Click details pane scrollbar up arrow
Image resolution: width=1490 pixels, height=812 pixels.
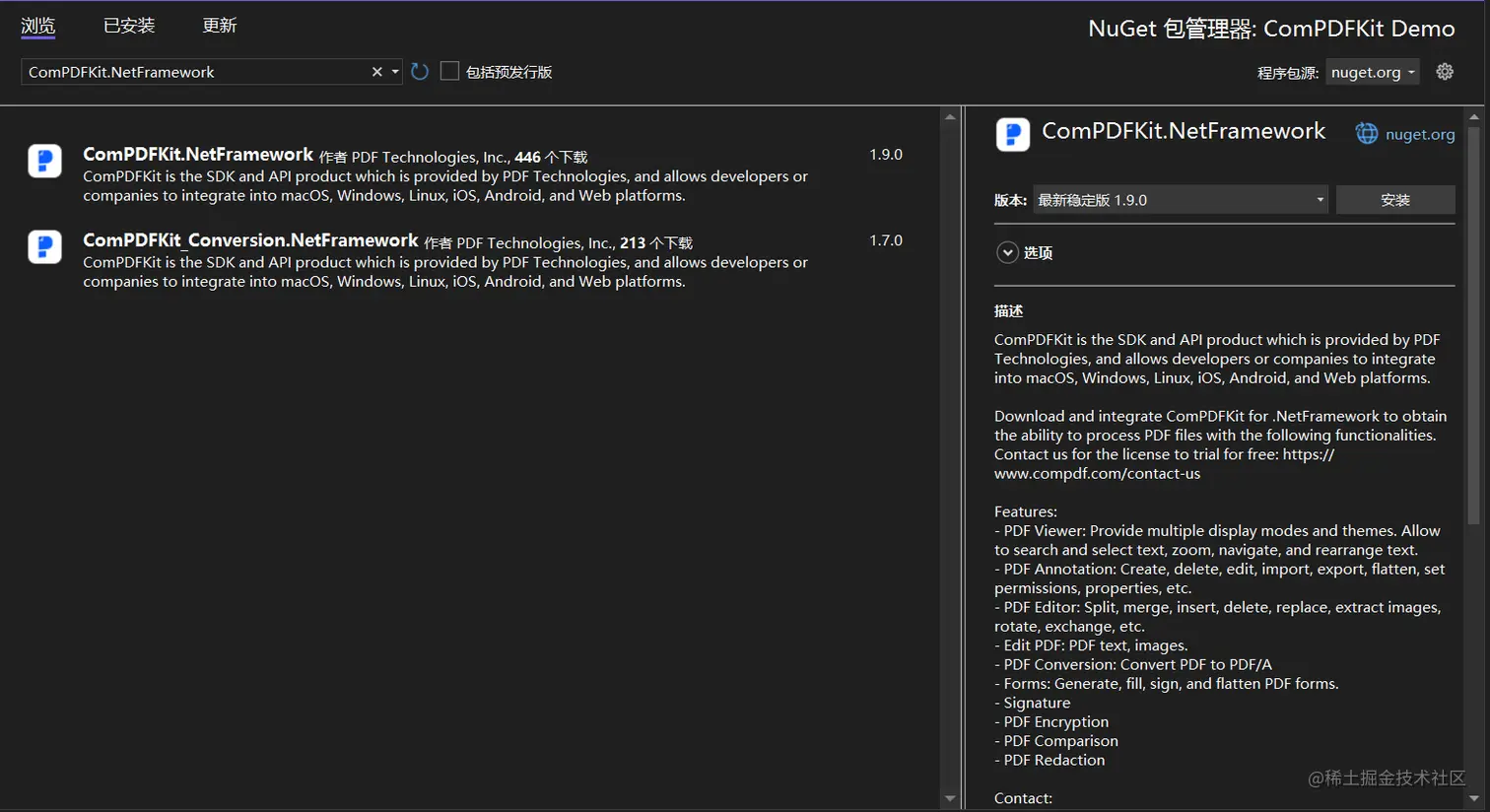[x=1474, y=116]
